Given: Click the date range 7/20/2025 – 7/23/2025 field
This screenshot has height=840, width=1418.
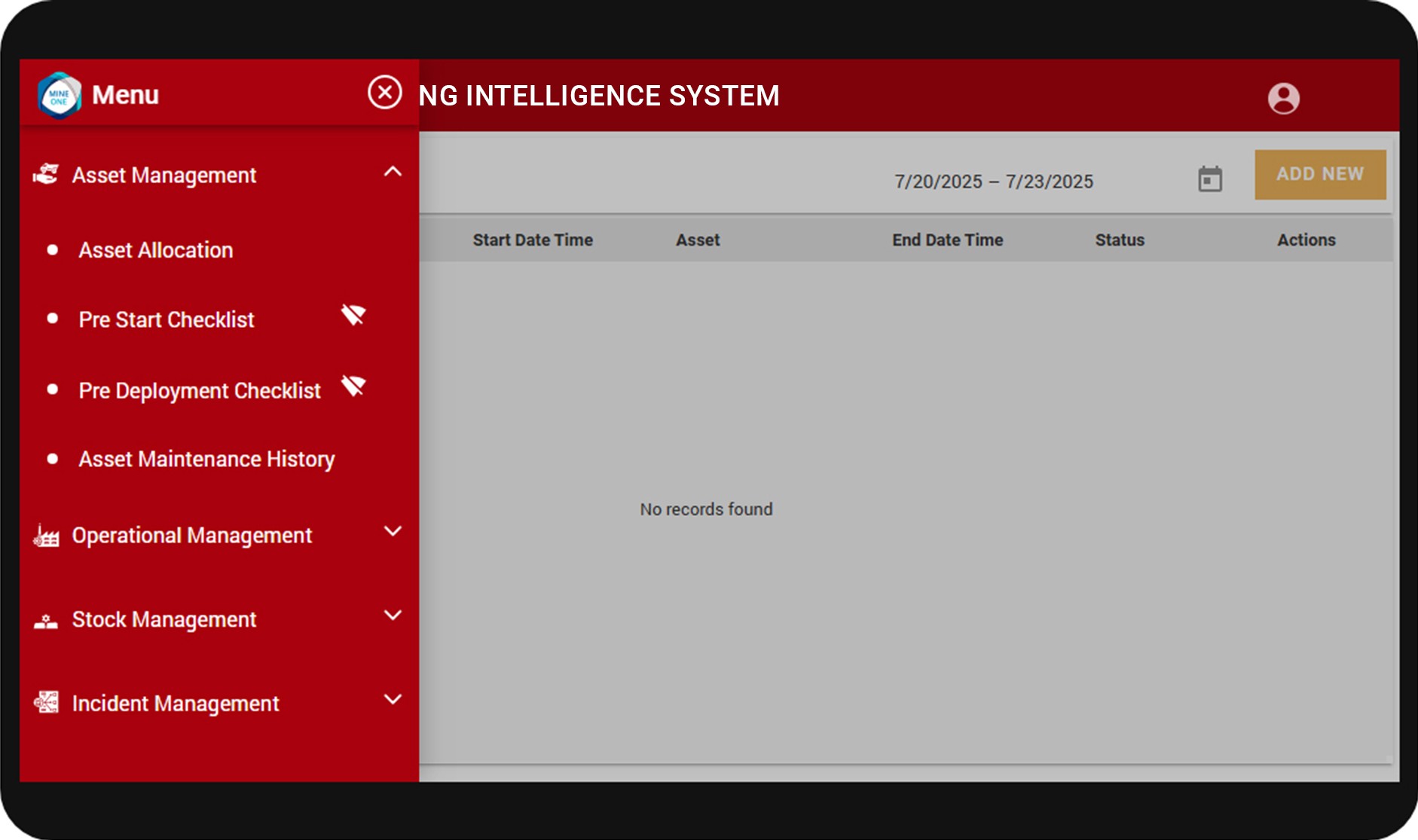Looking at the screenshot, I should point(993,182).
